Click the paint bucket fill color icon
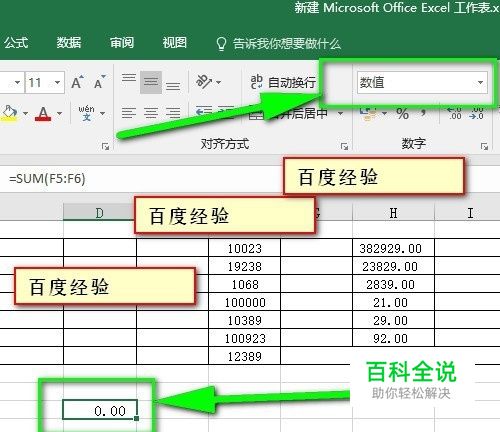Image resolution: width=500 pixels, height=432 pixels. click(10, 113)
